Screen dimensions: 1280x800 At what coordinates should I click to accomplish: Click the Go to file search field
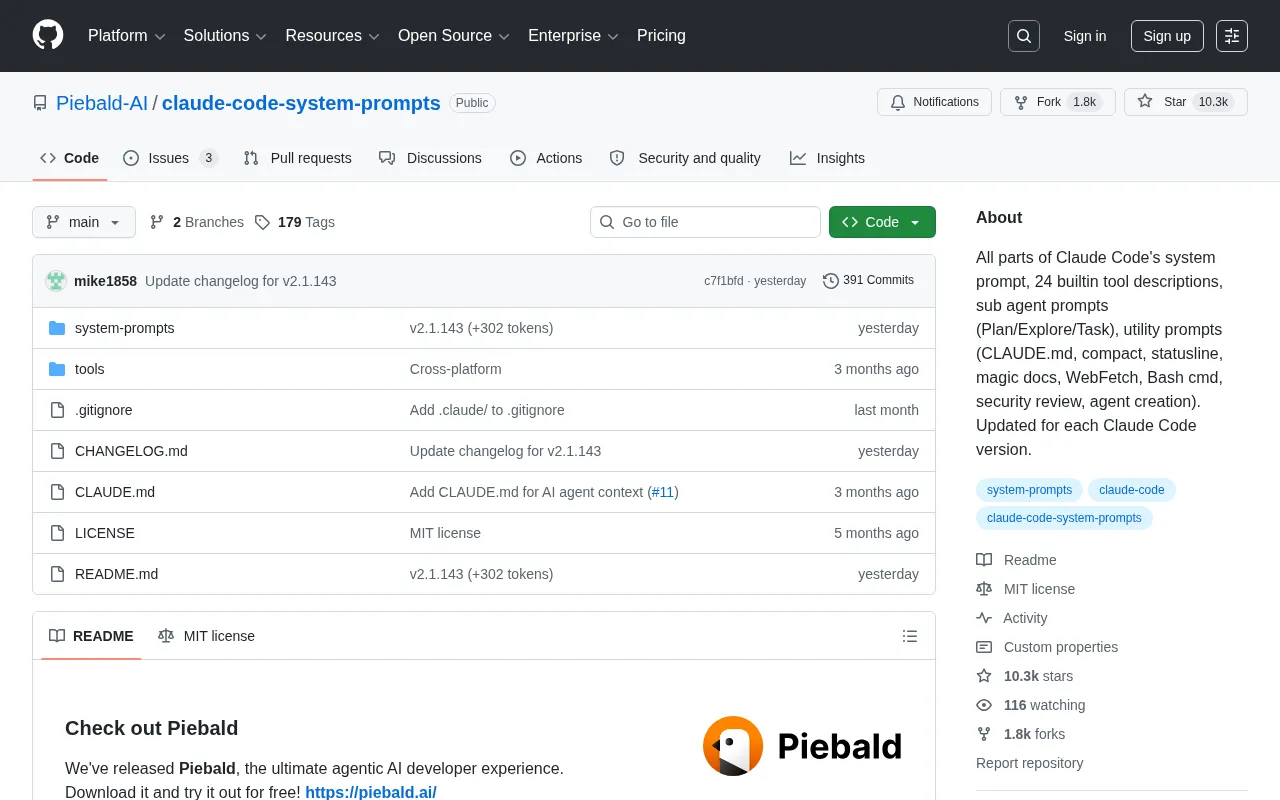705,222
